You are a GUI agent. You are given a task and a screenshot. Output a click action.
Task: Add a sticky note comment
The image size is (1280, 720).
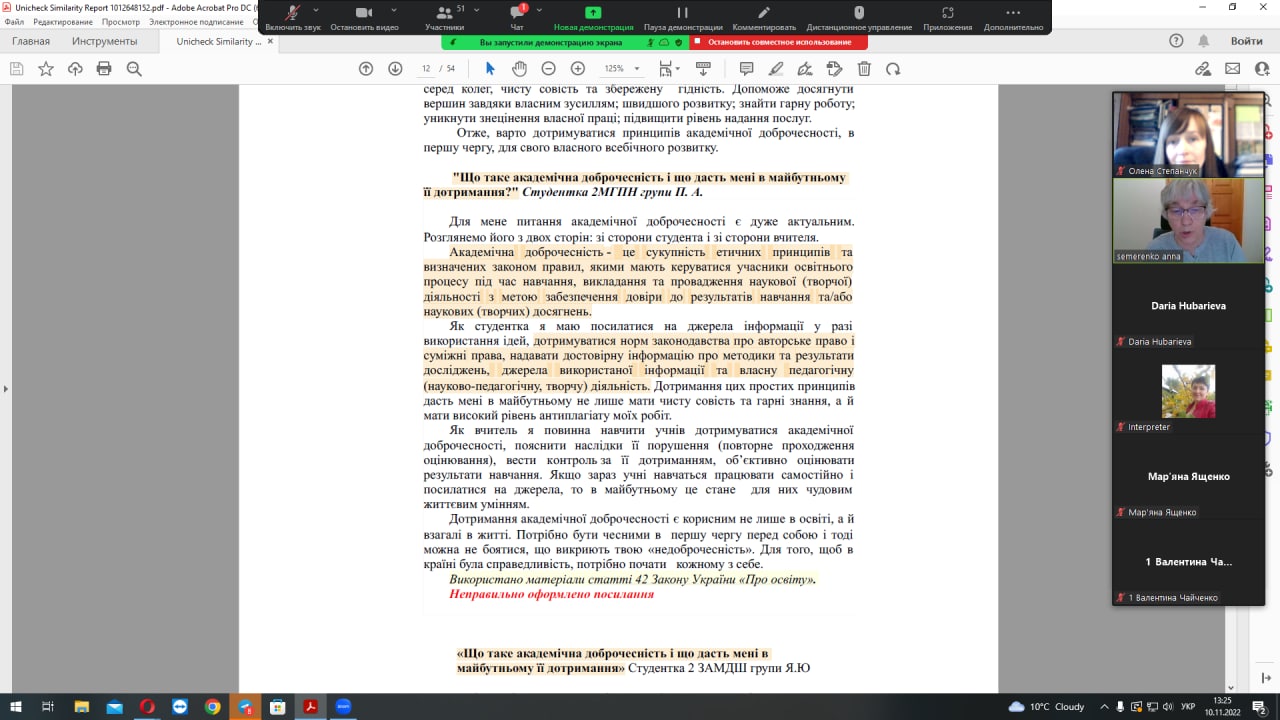(x=746, y=69)
